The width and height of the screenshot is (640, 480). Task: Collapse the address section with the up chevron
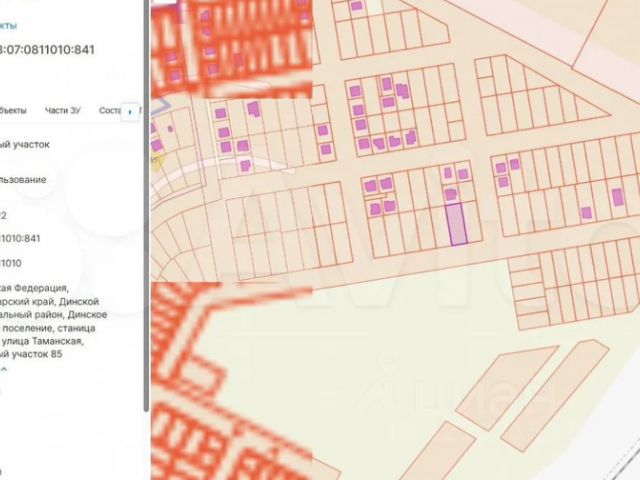[x=4, y=369]
